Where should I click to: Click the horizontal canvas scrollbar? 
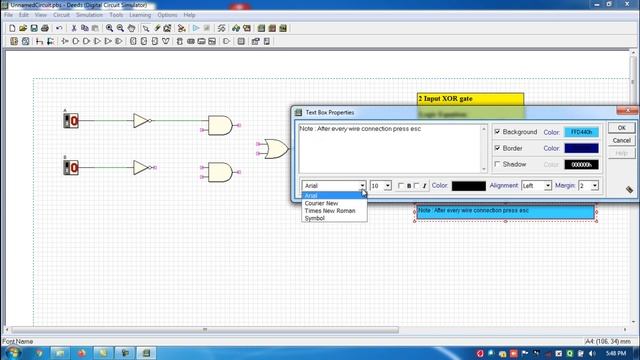(x=205, y=329)
